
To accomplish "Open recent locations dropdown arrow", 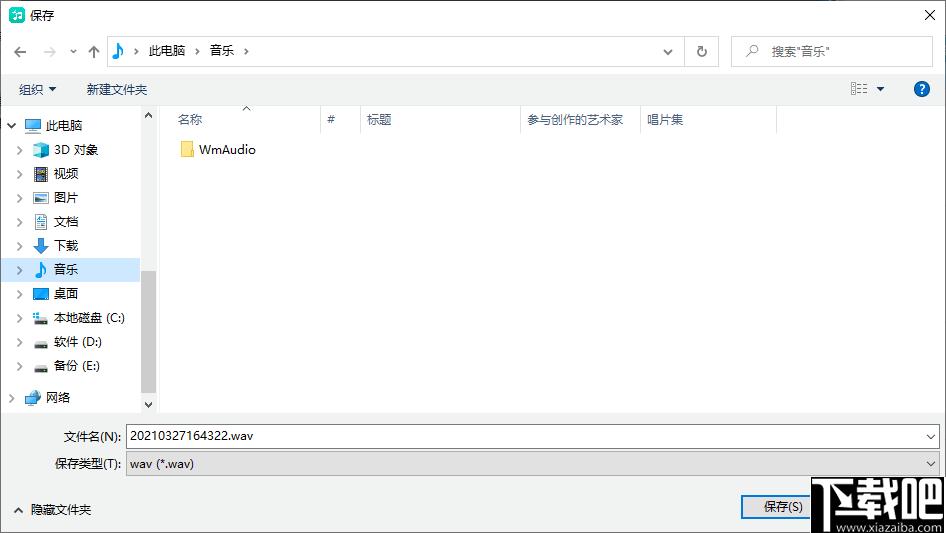I will 73,52.
